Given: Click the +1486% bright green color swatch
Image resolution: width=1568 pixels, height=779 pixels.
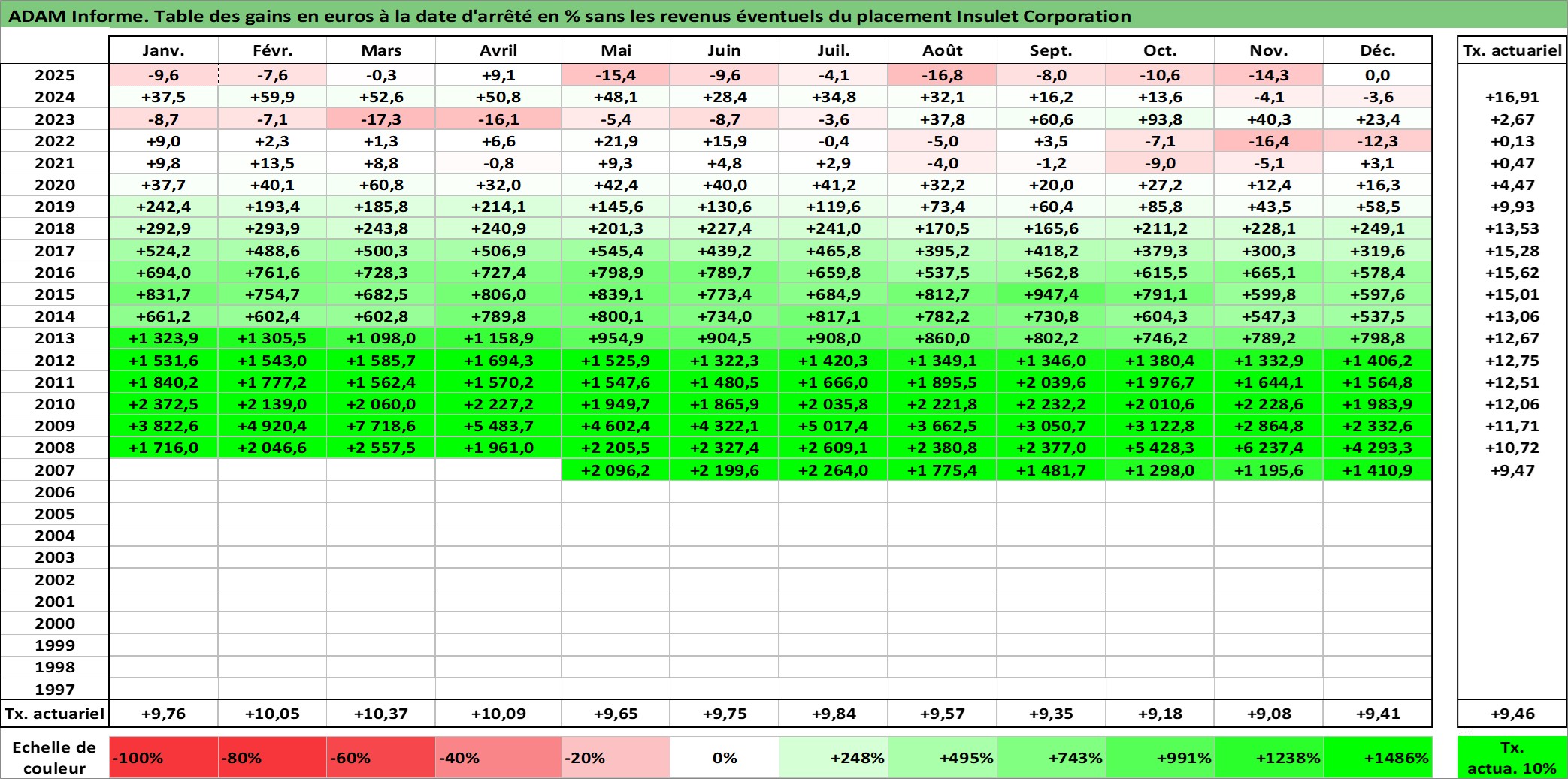Looking at the screenshot, I should pyautogui.click(x=1377, y=757).
